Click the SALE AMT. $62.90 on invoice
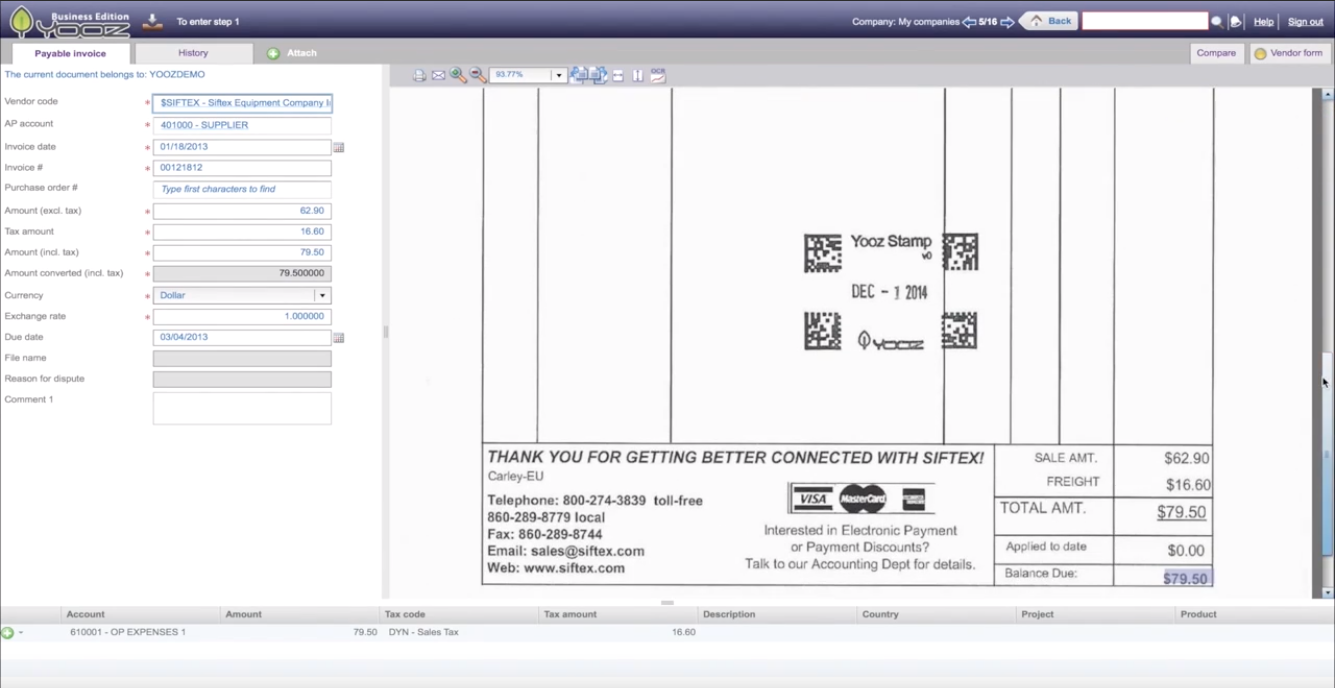 (1187, 458)
